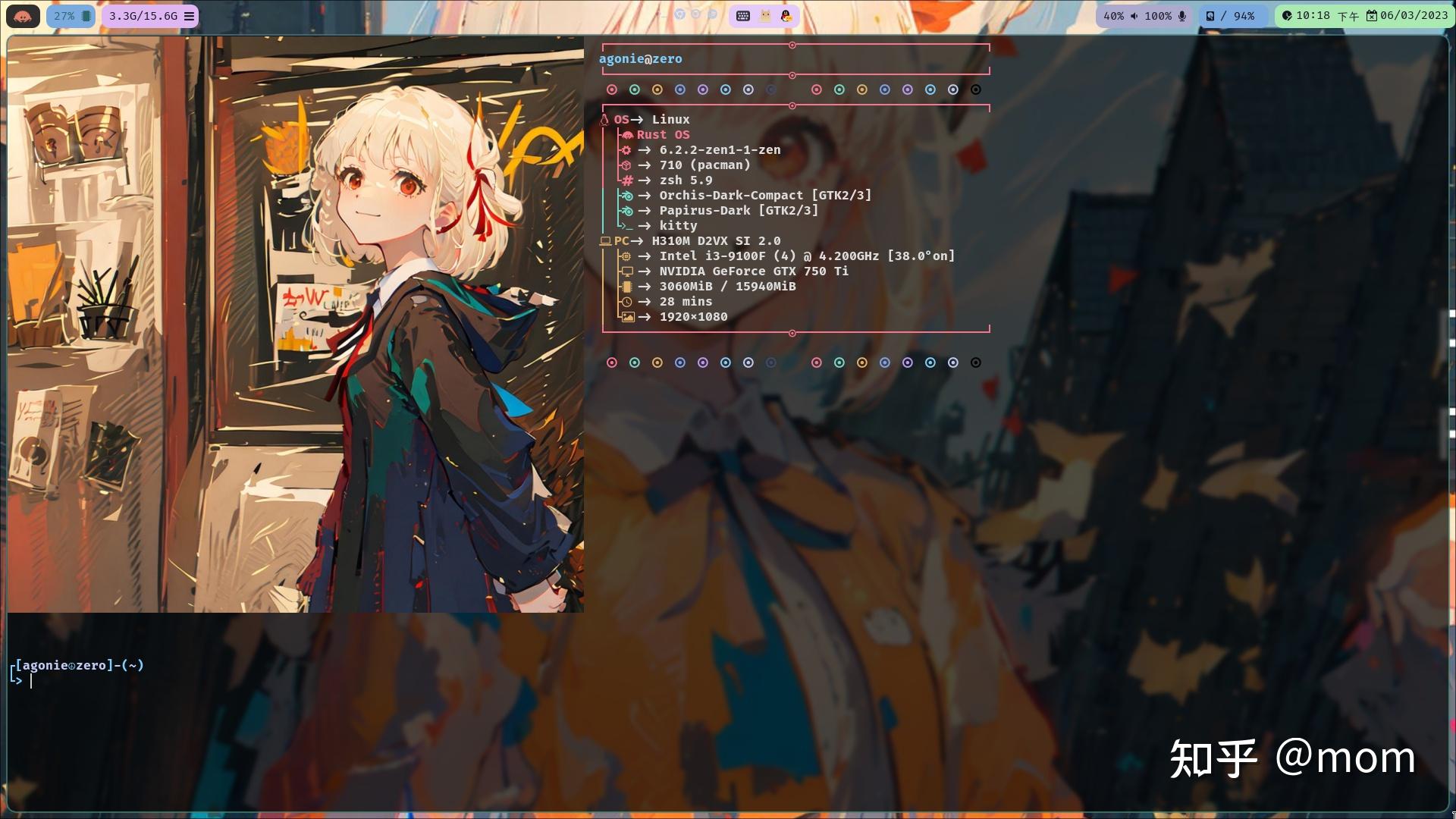This screenshot has height=819, width=1456.
Task: Switch to the third faded workspace icon
Action: [x=712, y=14]
